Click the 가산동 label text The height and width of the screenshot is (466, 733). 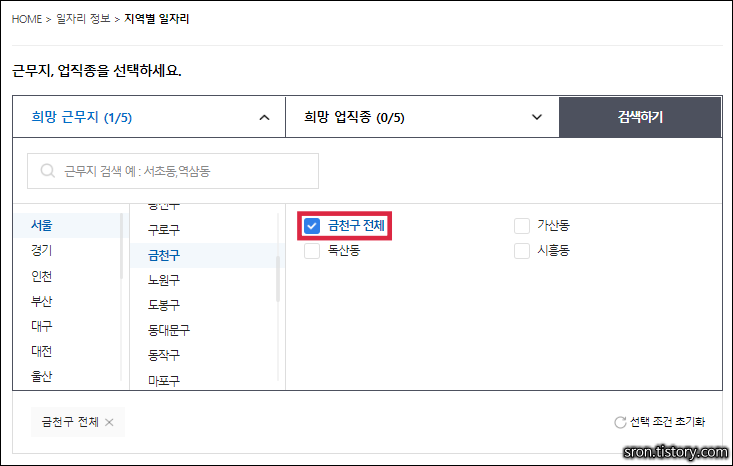[x=553, y=225]
